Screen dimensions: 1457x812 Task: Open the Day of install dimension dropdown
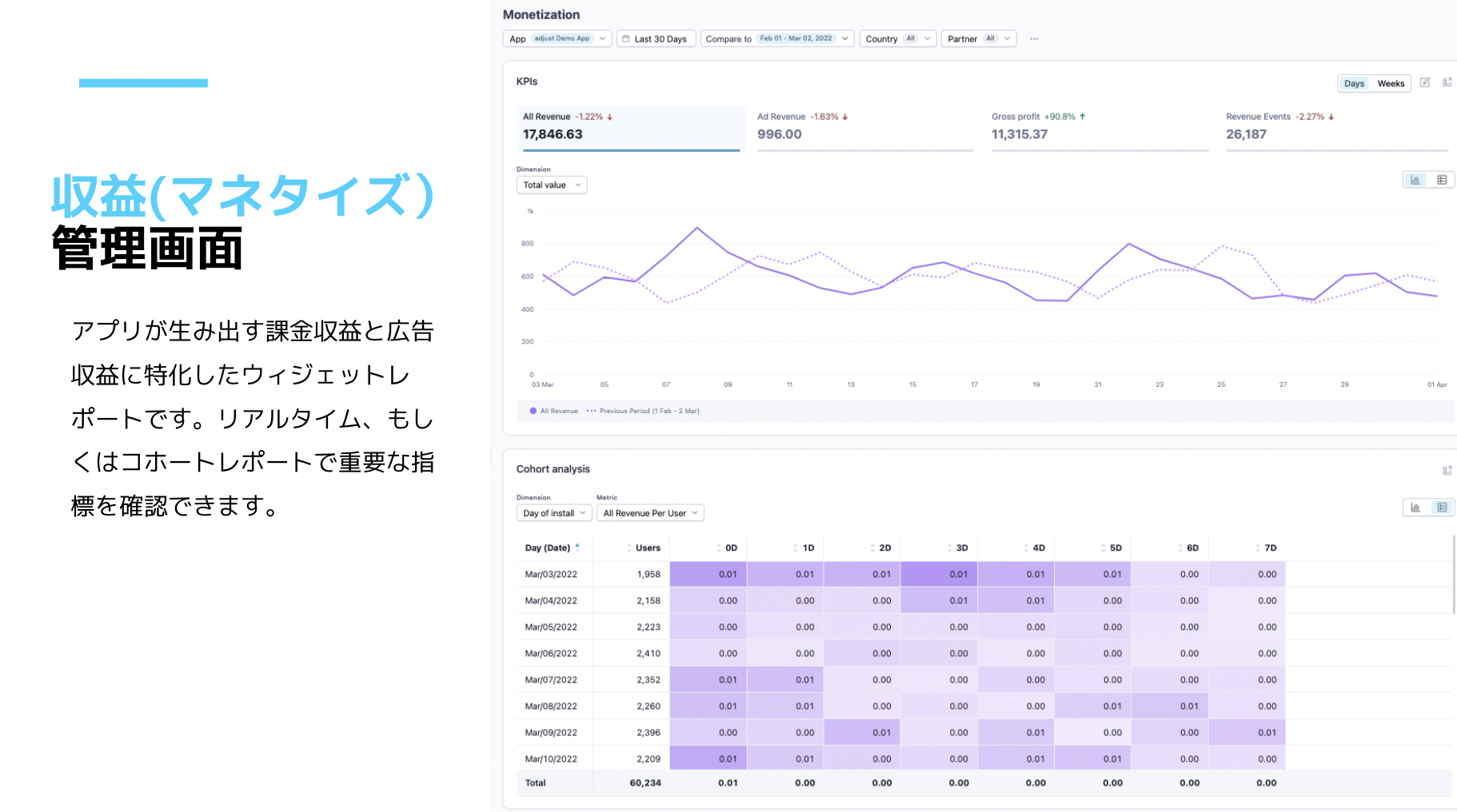[554, 513]
